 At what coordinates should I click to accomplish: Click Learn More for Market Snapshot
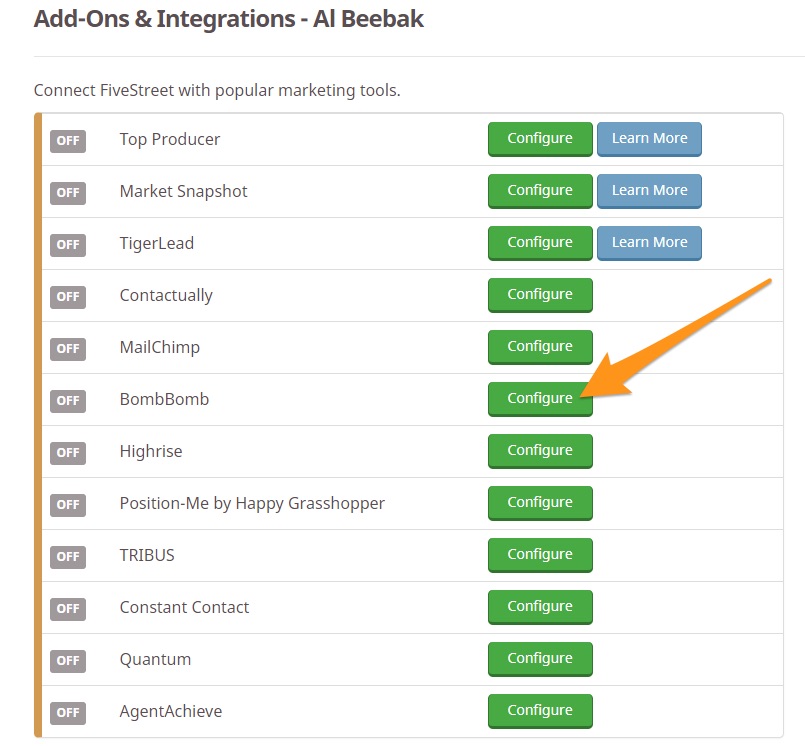[649, 190]
